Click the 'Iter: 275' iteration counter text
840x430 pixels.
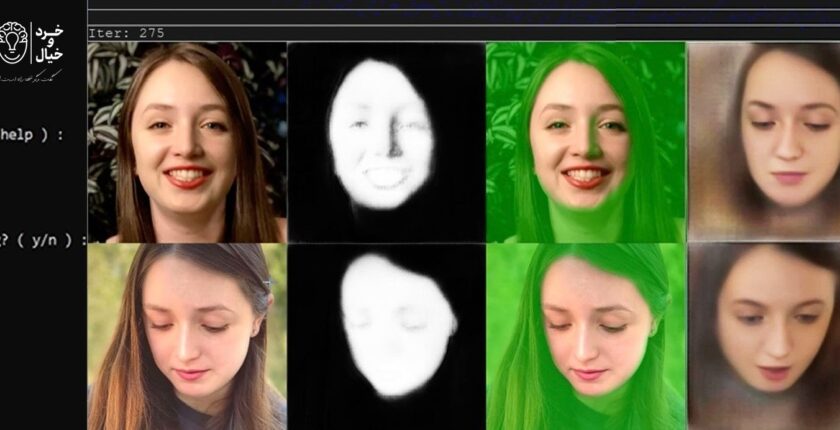point(126,33)
